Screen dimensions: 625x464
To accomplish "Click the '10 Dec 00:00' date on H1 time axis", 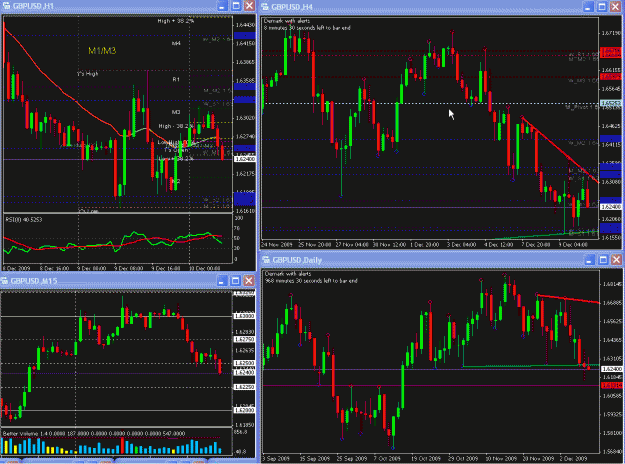I will pyautogui.click(x=206, y=268).
